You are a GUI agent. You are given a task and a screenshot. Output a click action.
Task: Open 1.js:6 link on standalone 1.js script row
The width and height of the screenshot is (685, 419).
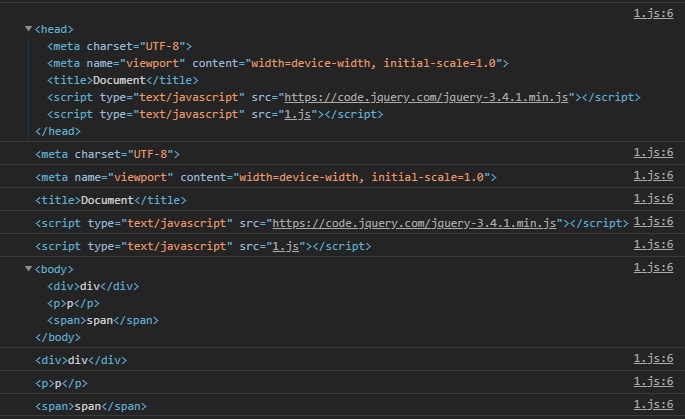(653, 244)
